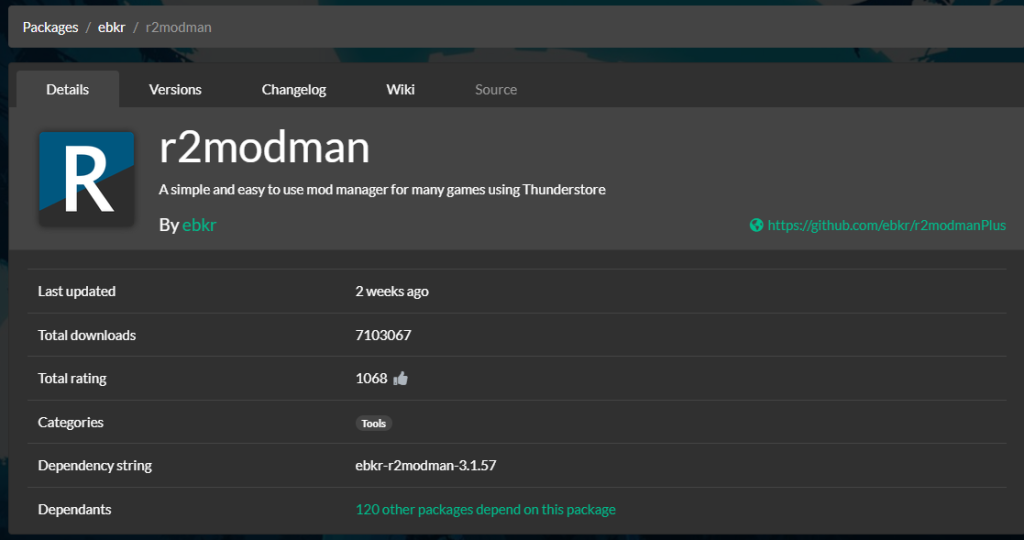Click the globe icon beside the GitHub link
Image resolution: width=1024 pixels, height=540 pixels.
coord(756,225)
